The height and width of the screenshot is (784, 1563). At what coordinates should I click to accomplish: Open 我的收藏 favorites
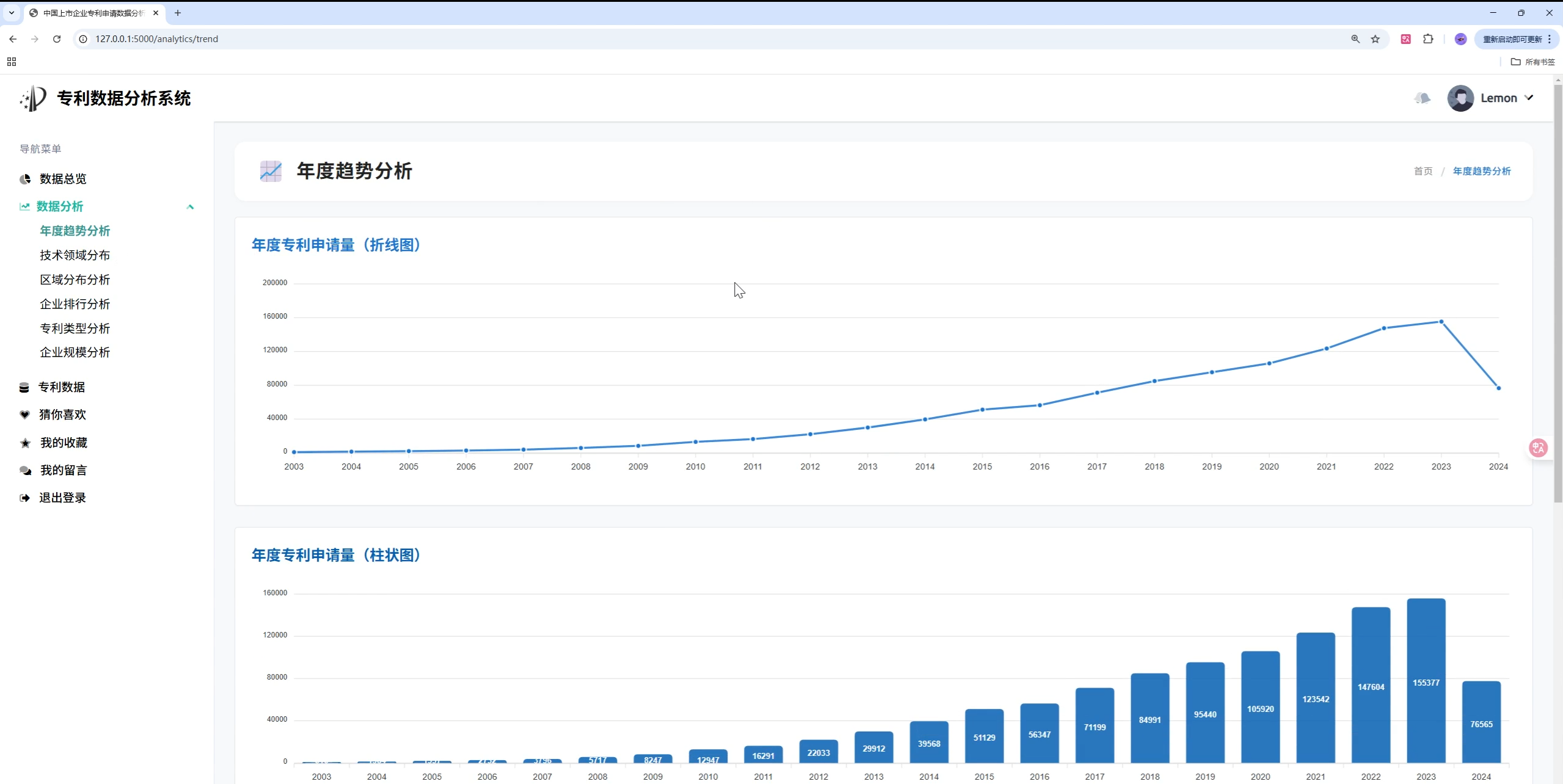click(x=64, y=443)
